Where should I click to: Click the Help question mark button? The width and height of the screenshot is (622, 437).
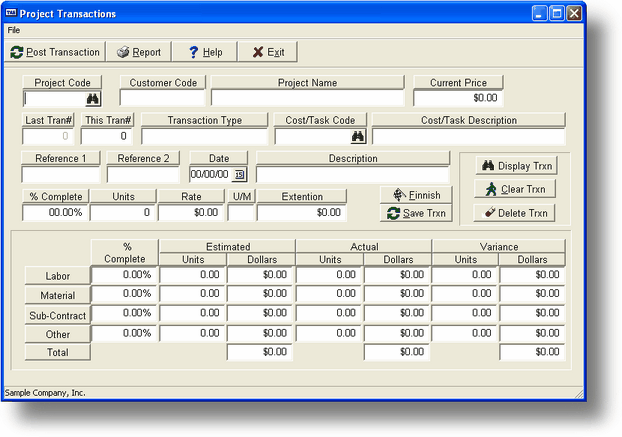[x=205, y=52]
